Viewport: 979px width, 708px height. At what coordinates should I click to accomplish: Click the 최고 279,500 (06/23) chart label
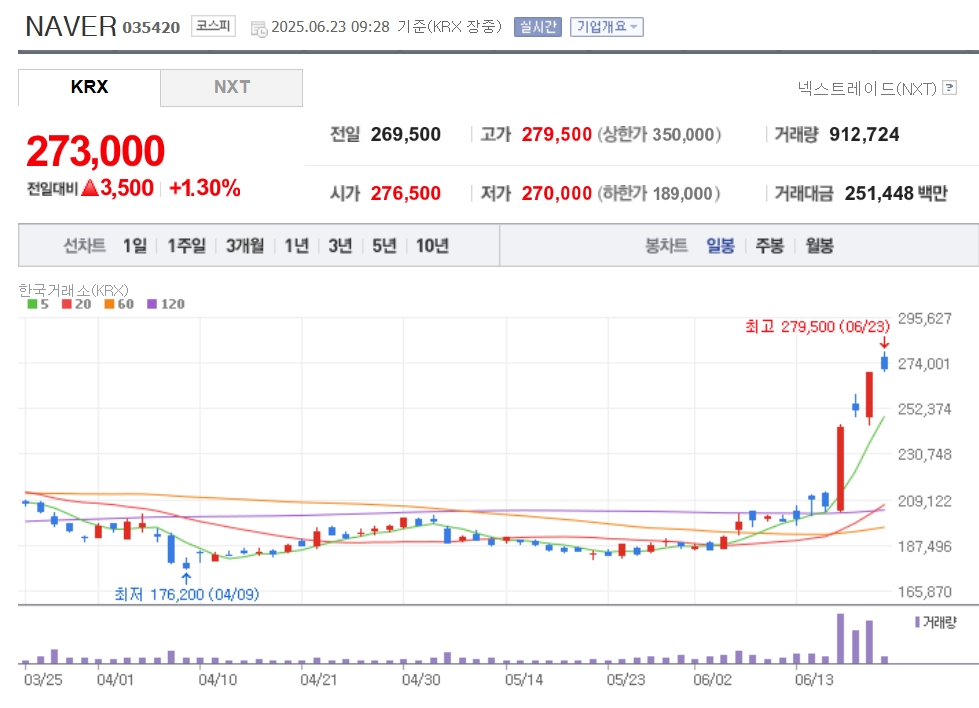tap(817, 327)
